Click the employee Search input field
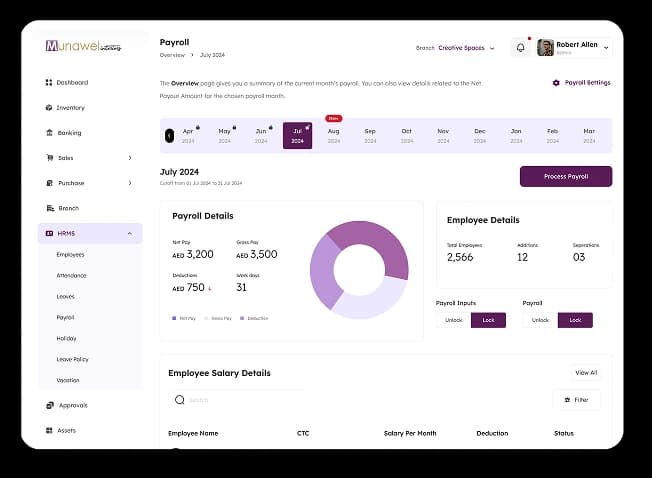The image size is (652, 478). point(237,400)
